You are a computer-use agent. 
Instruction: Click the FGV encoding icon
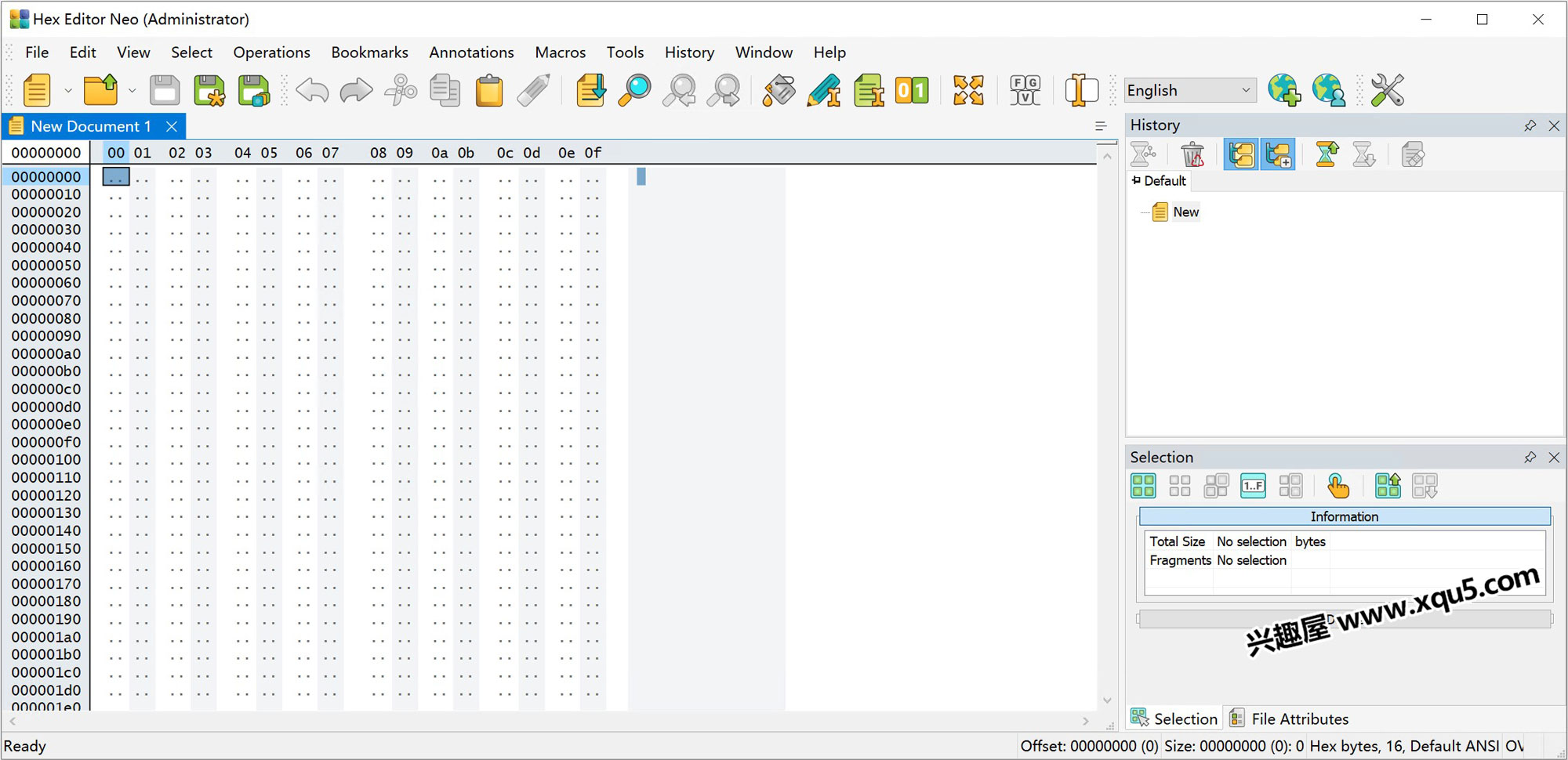1025,90
